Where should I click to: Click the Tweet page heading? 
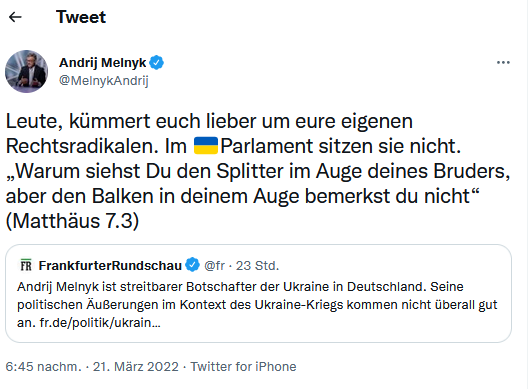point(81,17)
